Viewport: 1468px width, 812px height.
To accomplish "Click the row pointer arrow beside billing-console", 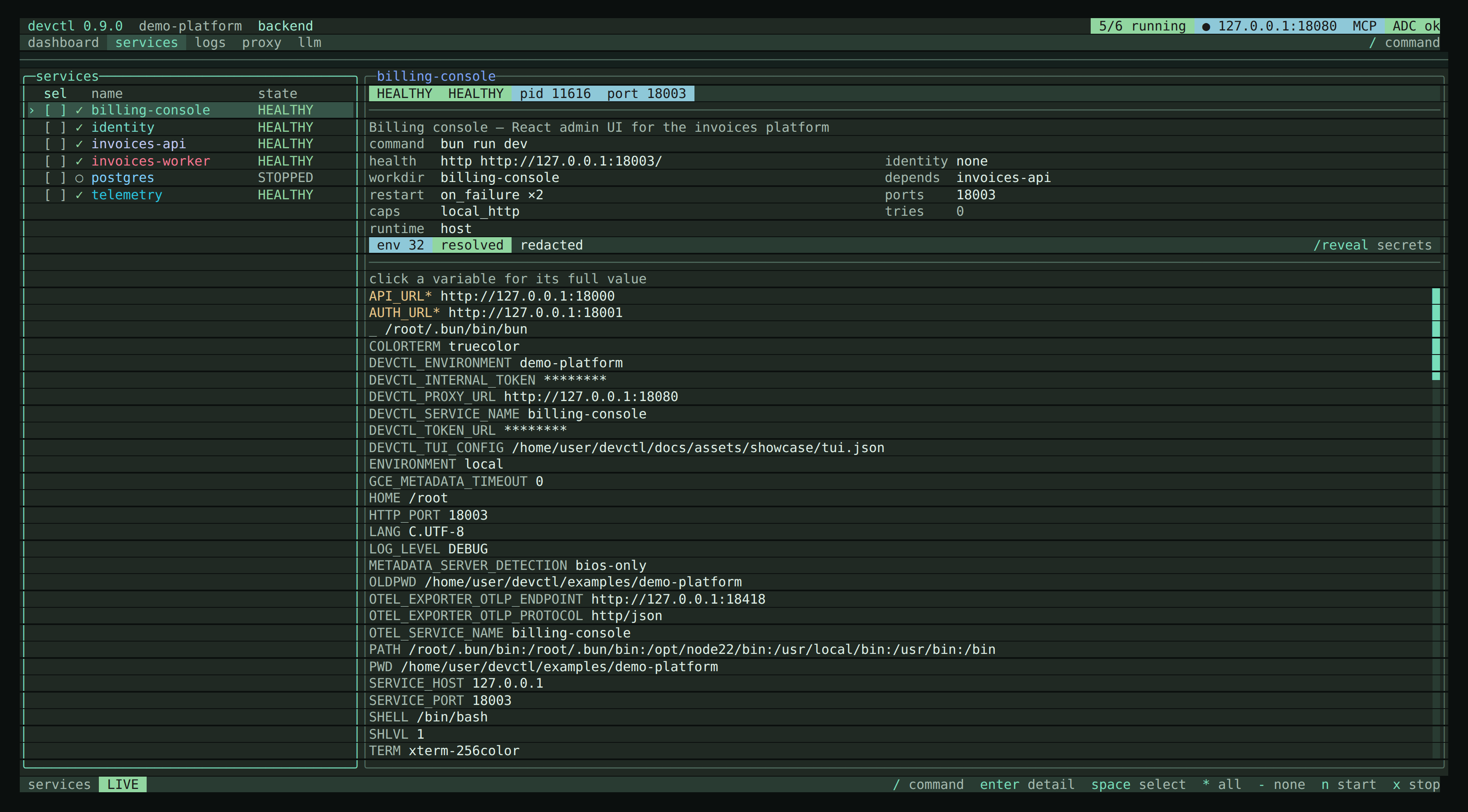I will coord(32,110).
